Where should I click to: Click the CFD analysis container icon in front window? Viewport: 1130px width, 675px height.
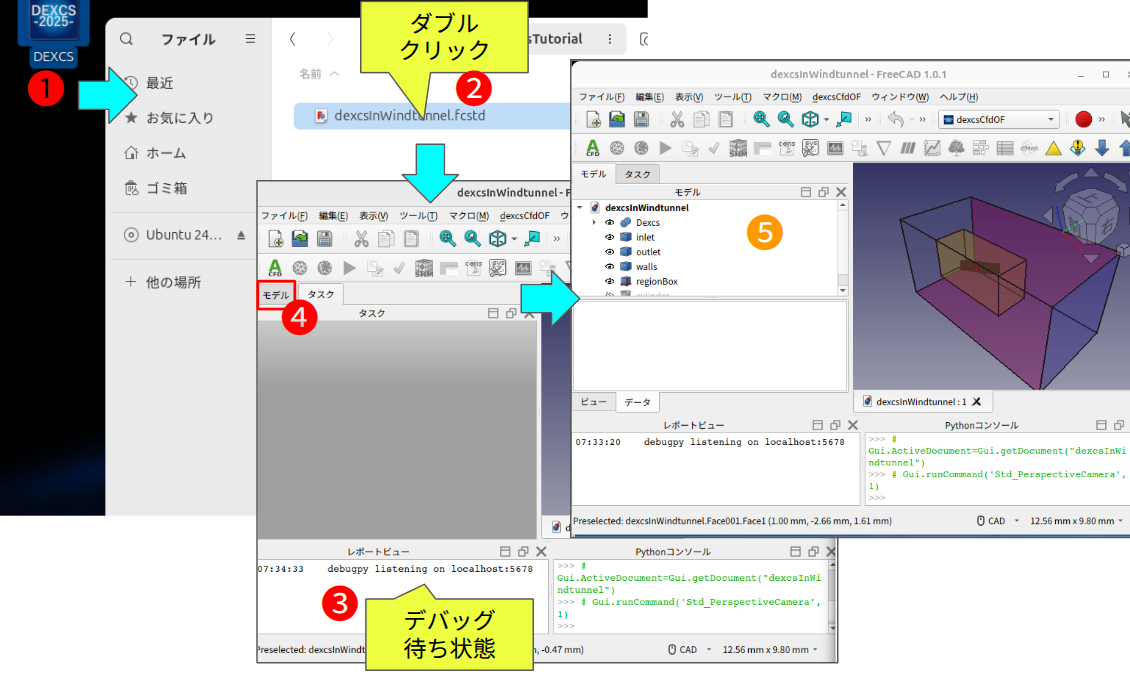593,148
